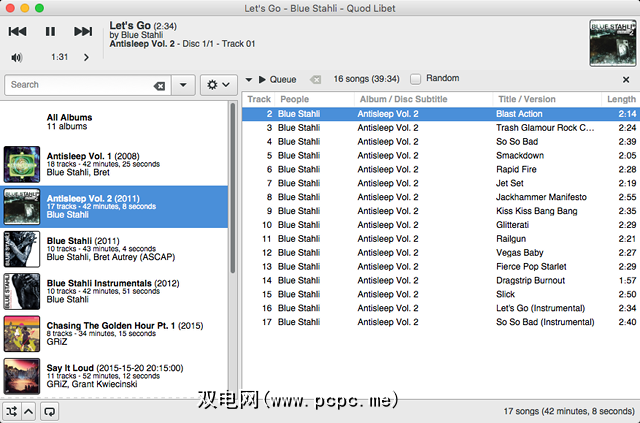The width and height of the screenshot is (640, 423).
Task: Sort by the People column header
Action: tap(314, 99)
